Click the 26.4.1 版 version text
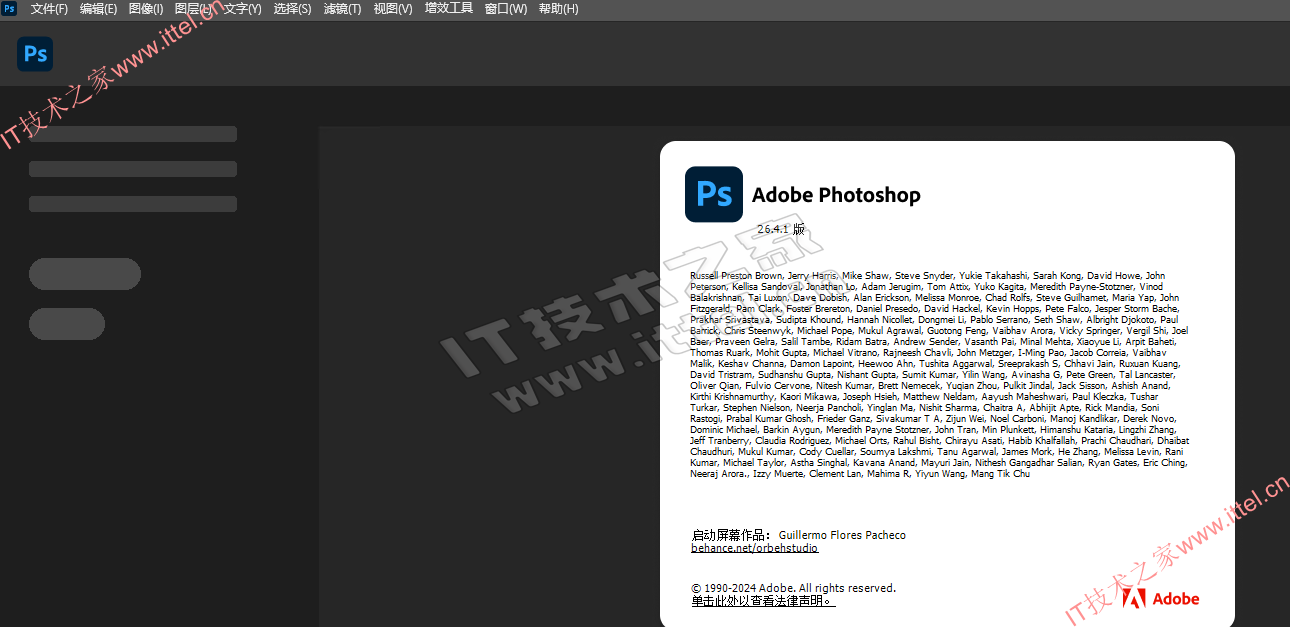The width and height of the screenshot is (1290, 627). tap(780, 229)
